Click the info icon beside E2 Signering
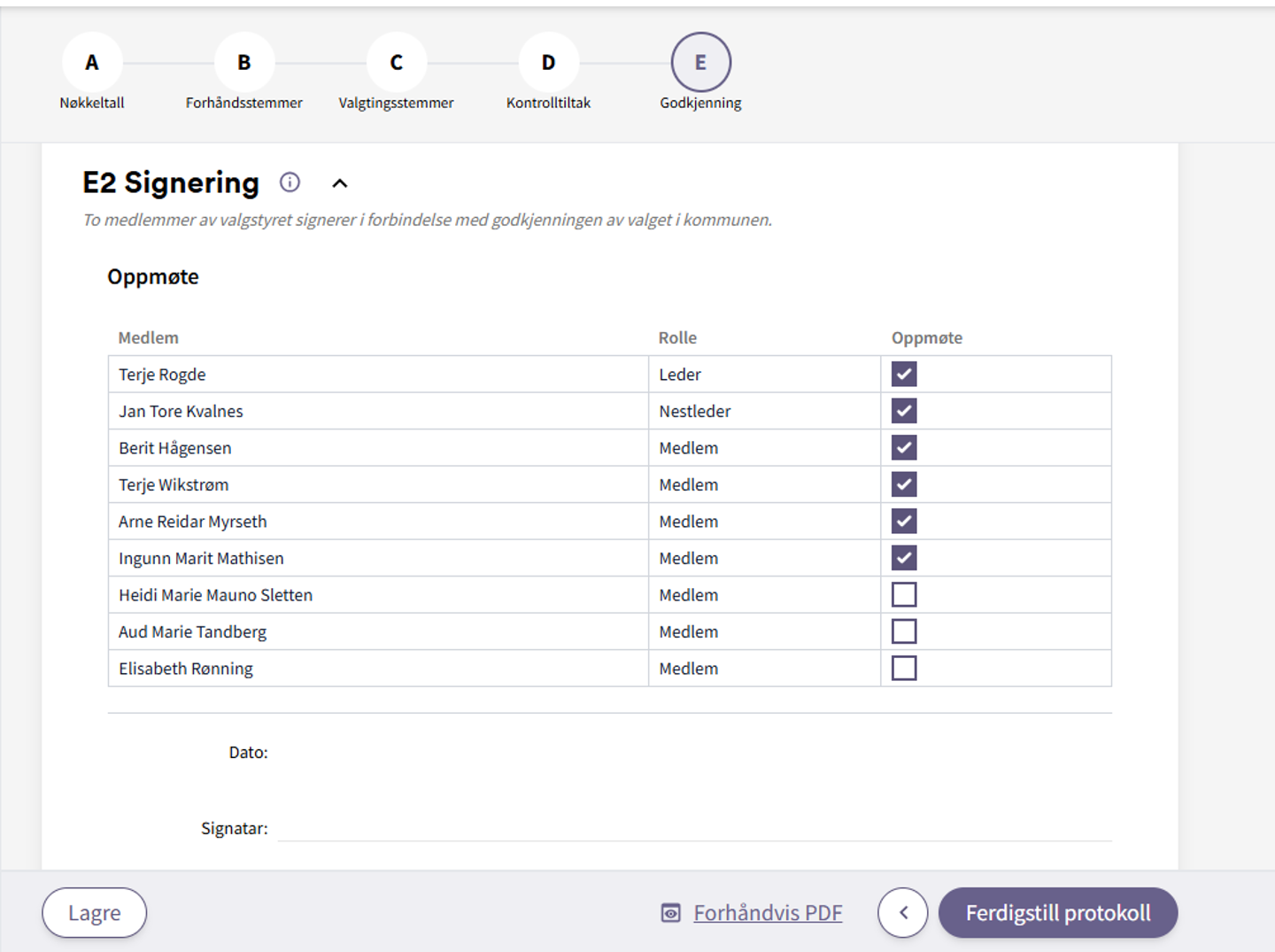 (x=290, y=182)
